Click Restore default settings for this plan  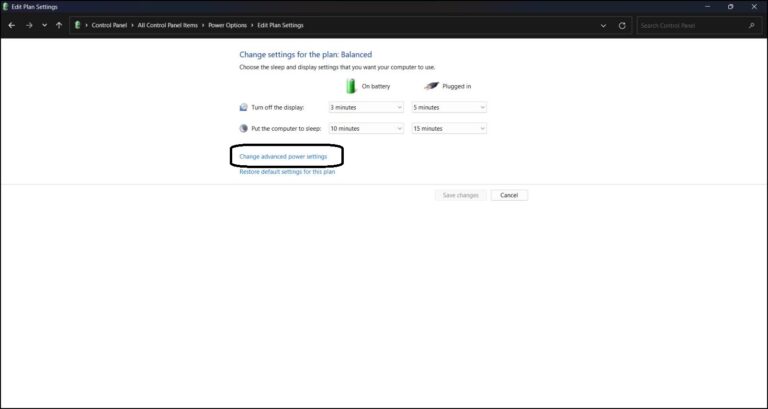point(287,172)
